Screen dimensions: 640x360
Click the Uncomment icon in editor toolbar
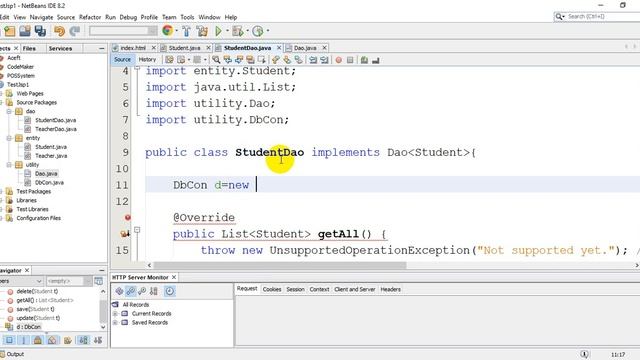pyautogui.click(x=376, y=60)
